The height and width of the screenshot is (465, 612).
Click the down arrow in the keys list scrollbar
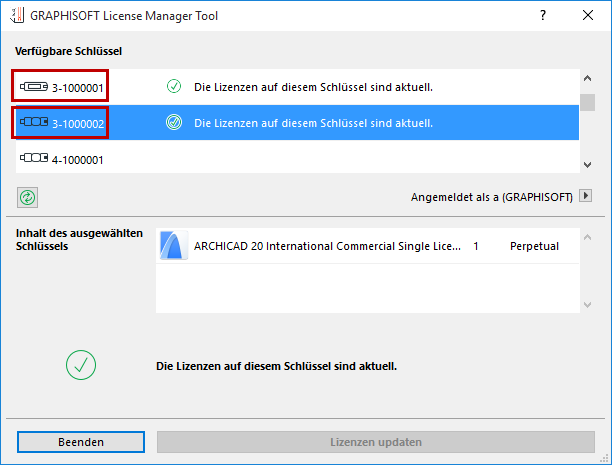tap(587, 165)
